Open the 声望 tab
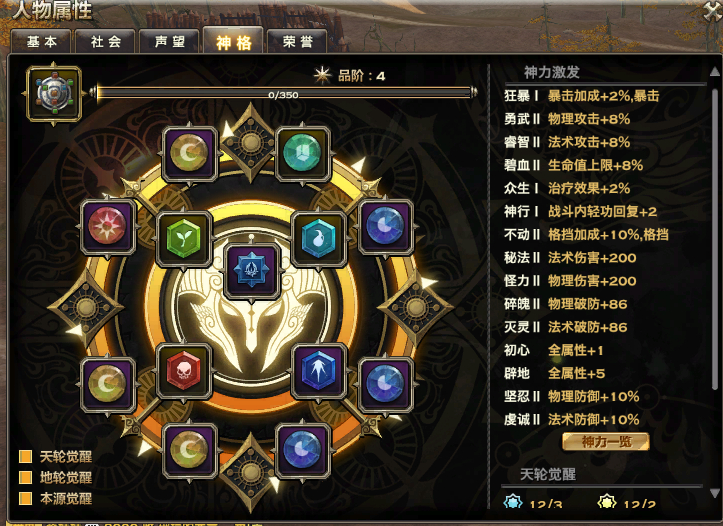 pyautogui.click(x=170, y=41)
